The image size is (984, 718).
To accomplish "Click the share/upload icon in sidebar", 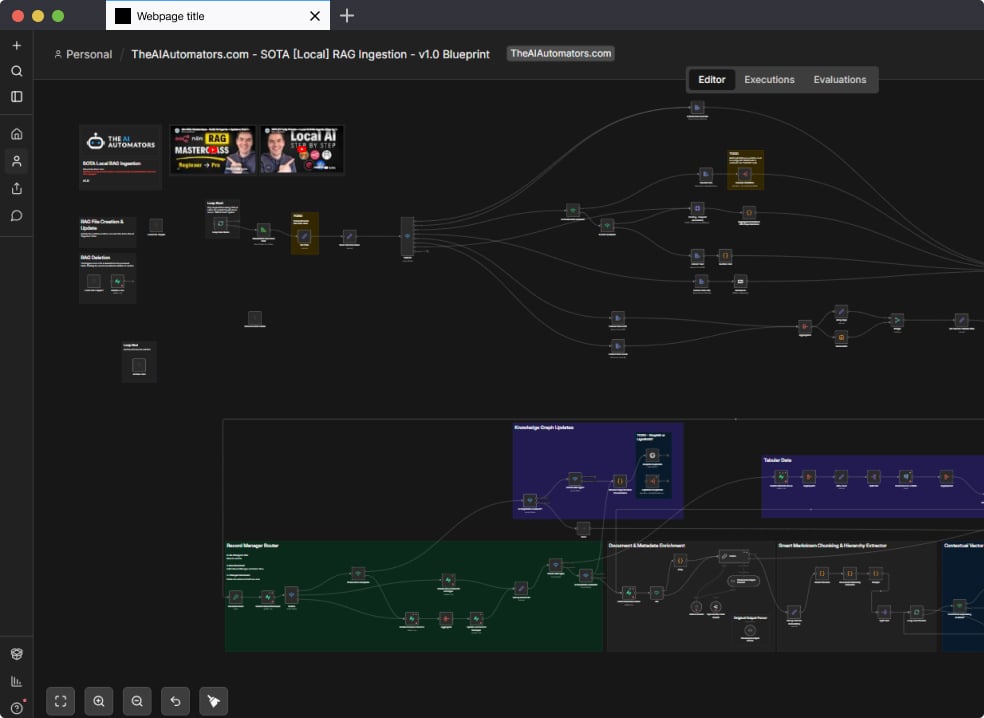I will [x=16, y=188].
